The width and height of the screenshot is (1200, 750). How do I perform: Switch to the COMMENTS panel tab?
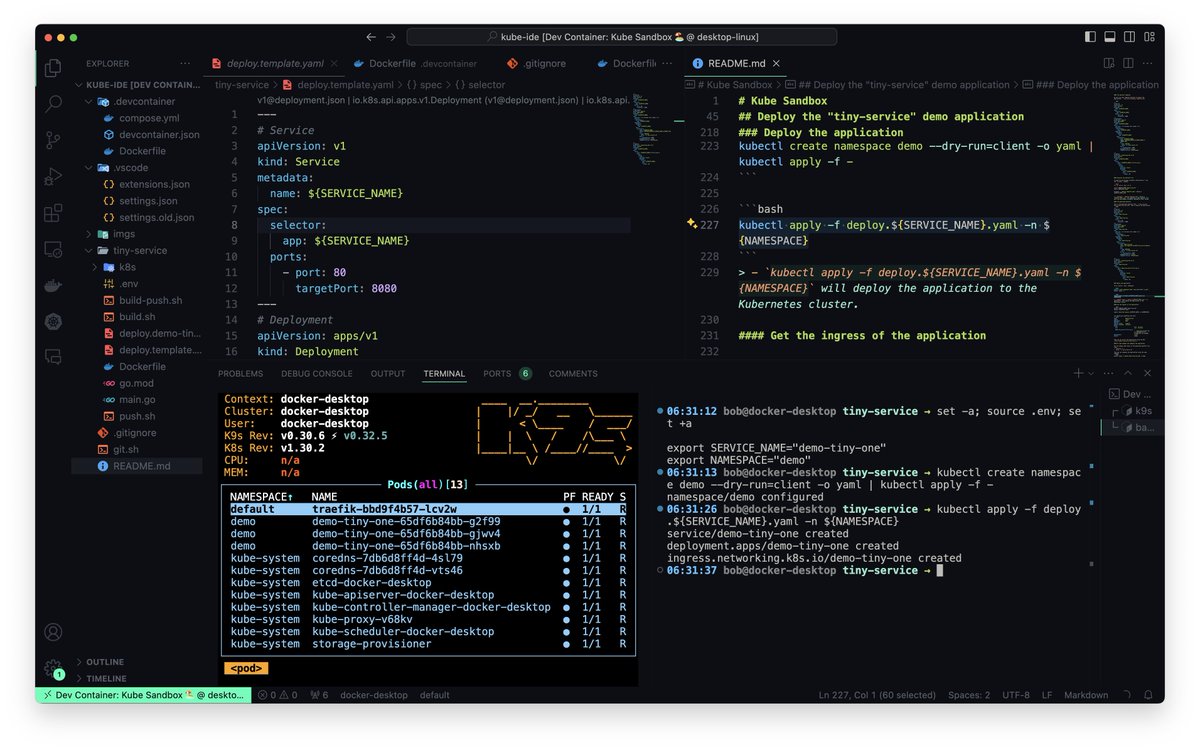tap(573, 373)
